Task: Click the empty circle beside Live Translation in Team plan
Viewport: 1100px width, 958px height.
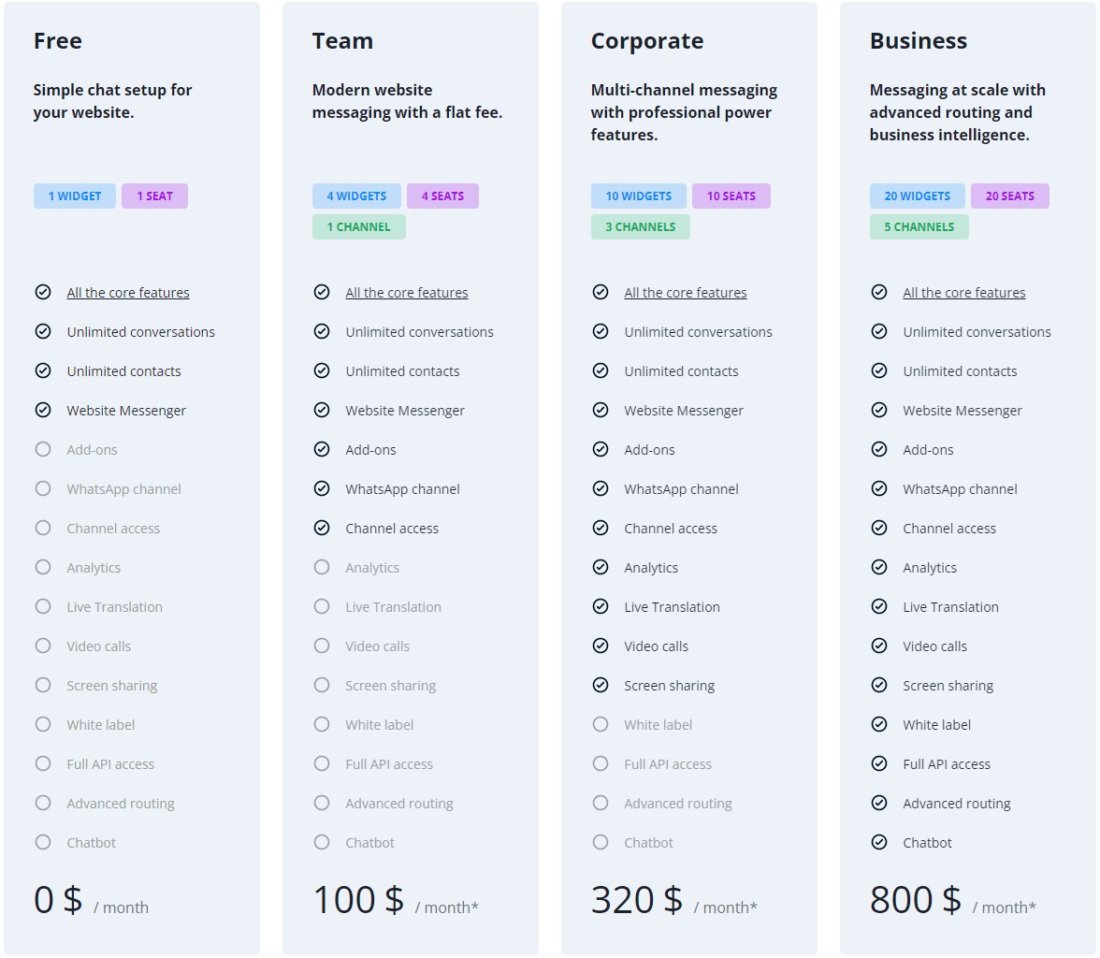Action: click(322, 606)
